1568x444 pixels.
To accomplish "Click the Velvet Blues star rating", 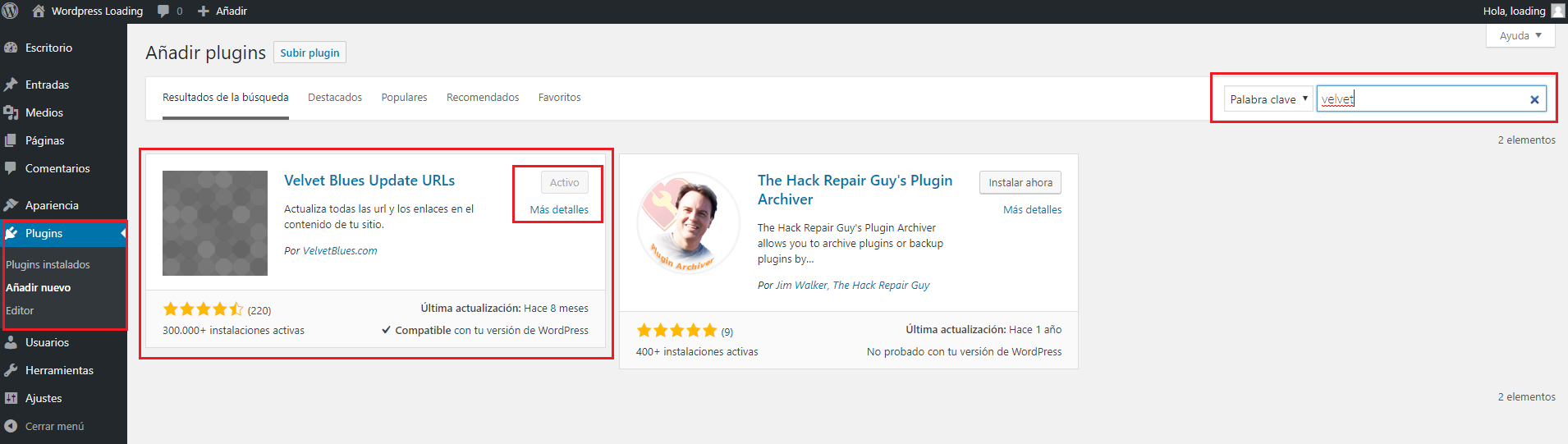I will [x=203, y=309].
